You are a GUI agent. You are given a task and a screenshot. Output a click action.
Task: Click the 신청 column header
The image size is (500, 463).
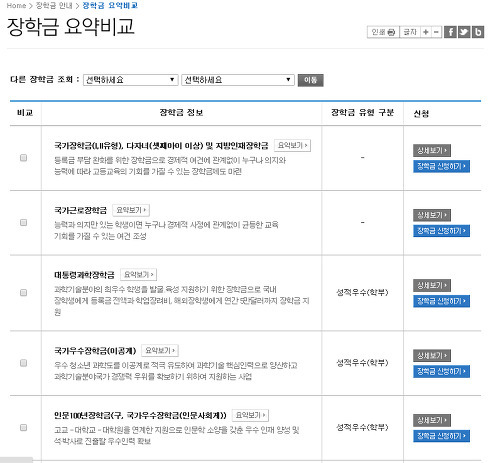coord(421,114)
